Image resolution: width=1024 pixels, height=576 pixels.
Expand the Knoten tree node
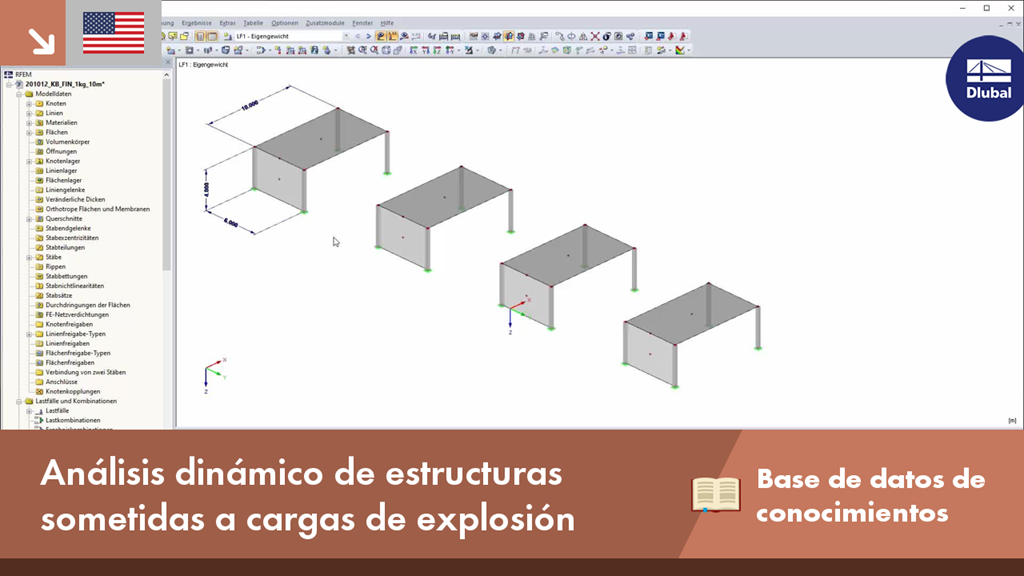tap(29, 104)
